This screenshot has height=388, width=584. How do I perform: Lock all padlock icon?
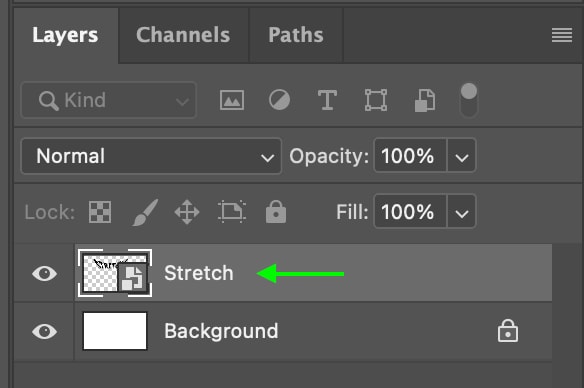click(x=276, y=212)
